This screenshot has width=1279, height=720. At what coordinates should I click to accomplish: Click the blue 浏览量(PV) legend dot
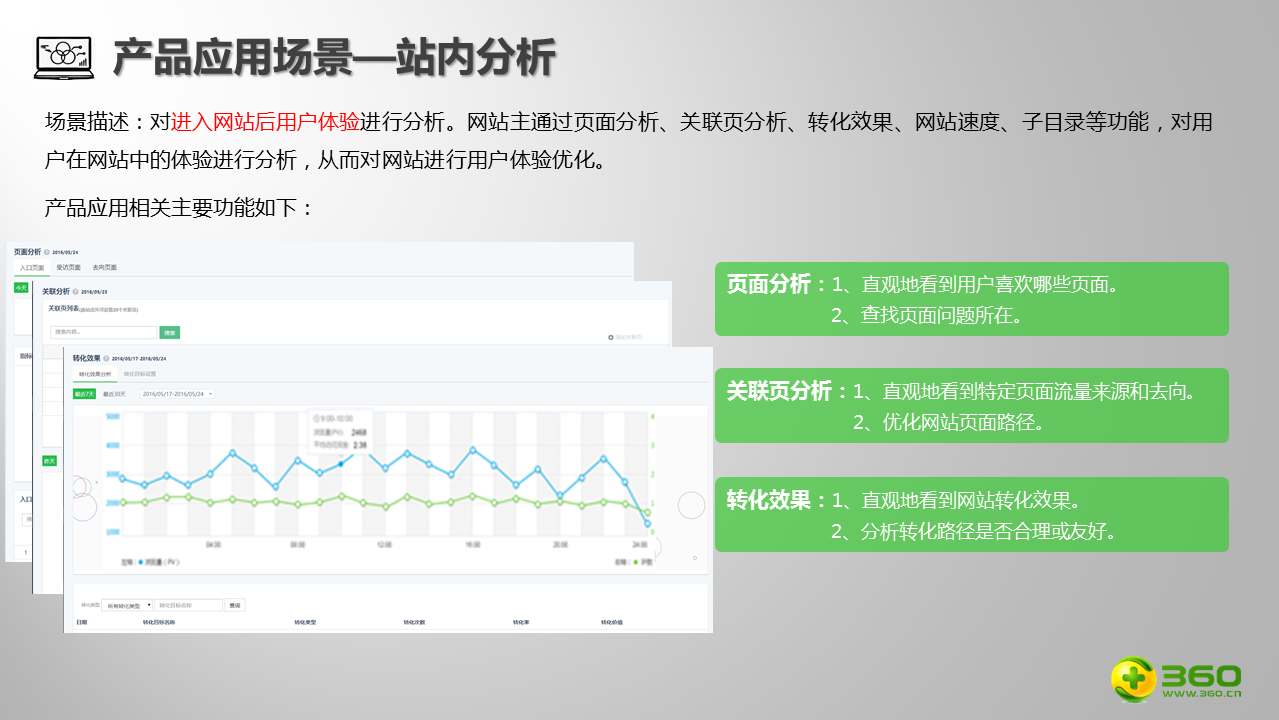pyautogui.click(x=141, y=562)
